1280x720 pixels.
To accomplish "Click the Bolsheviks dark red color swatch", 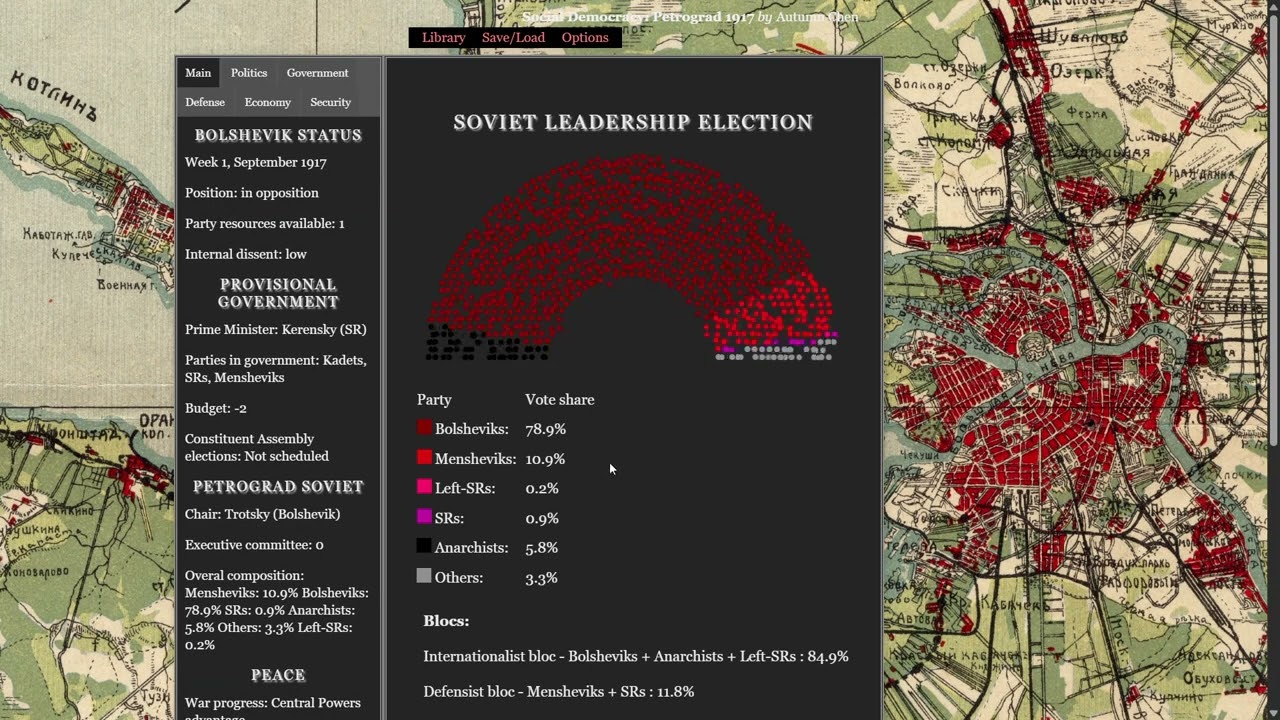I will [x=424, y=428].
